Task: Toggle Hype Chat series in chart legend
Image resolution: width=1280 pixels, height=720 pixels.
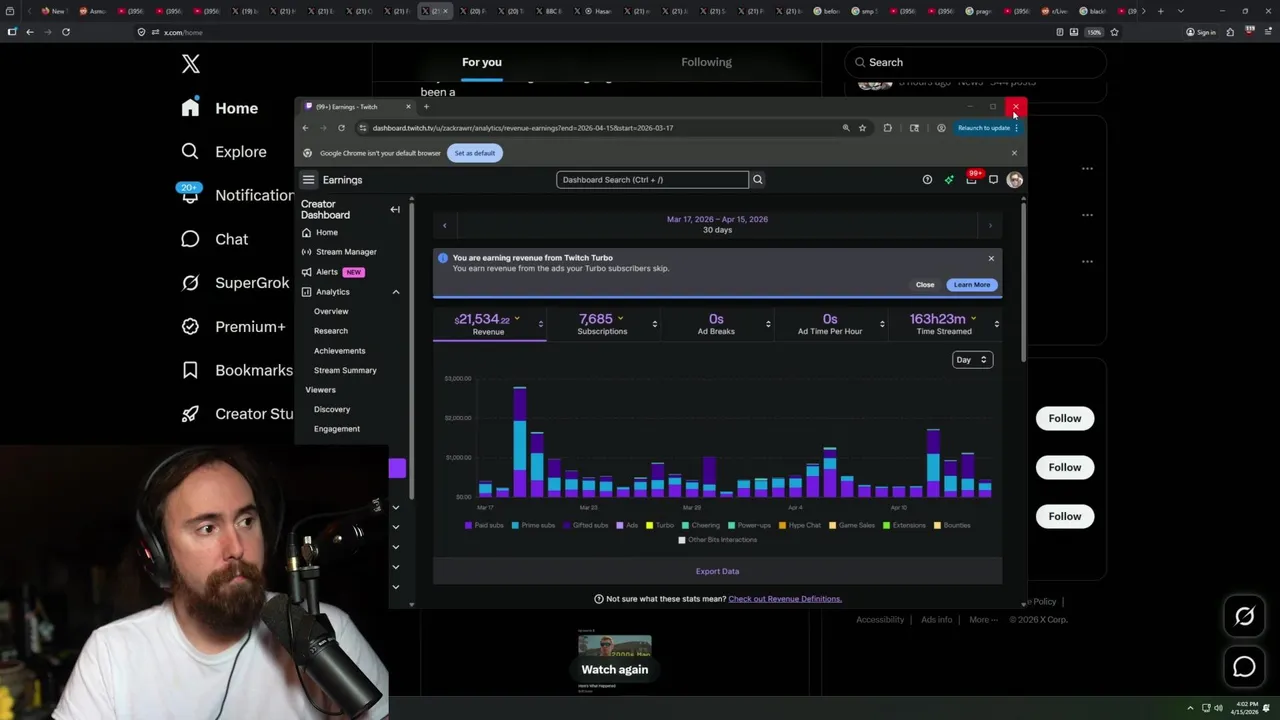Action: (x=800, y=525)
